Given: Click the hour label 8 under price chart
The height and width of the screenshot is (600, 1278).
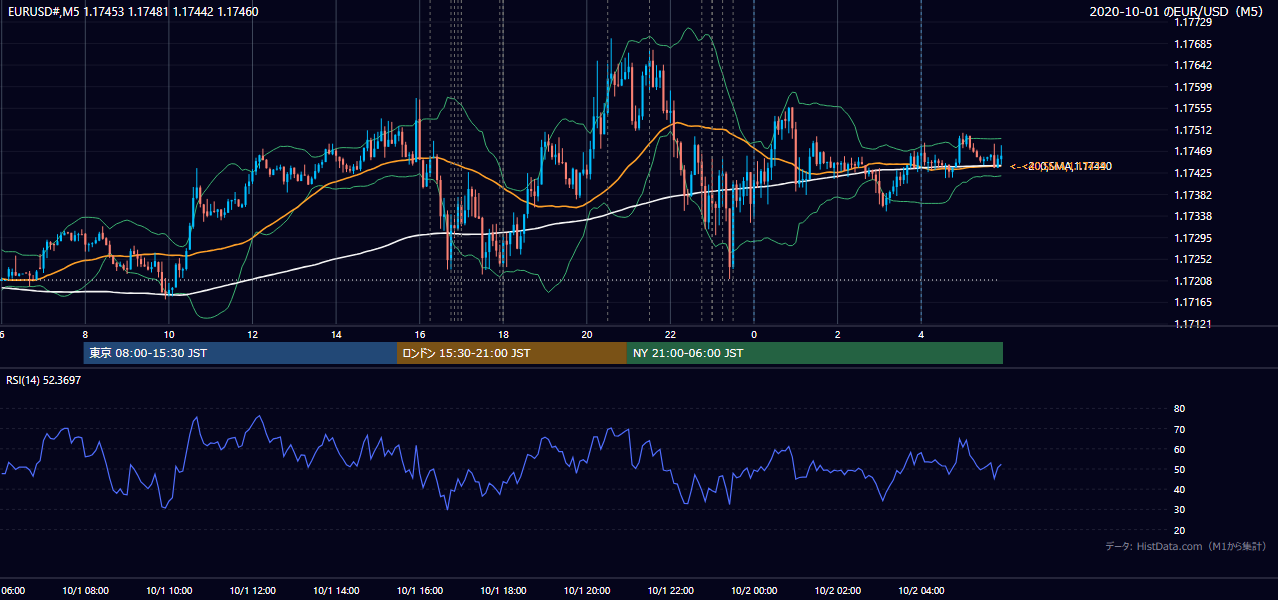Looking at the screenshot, I should [85, 335].
